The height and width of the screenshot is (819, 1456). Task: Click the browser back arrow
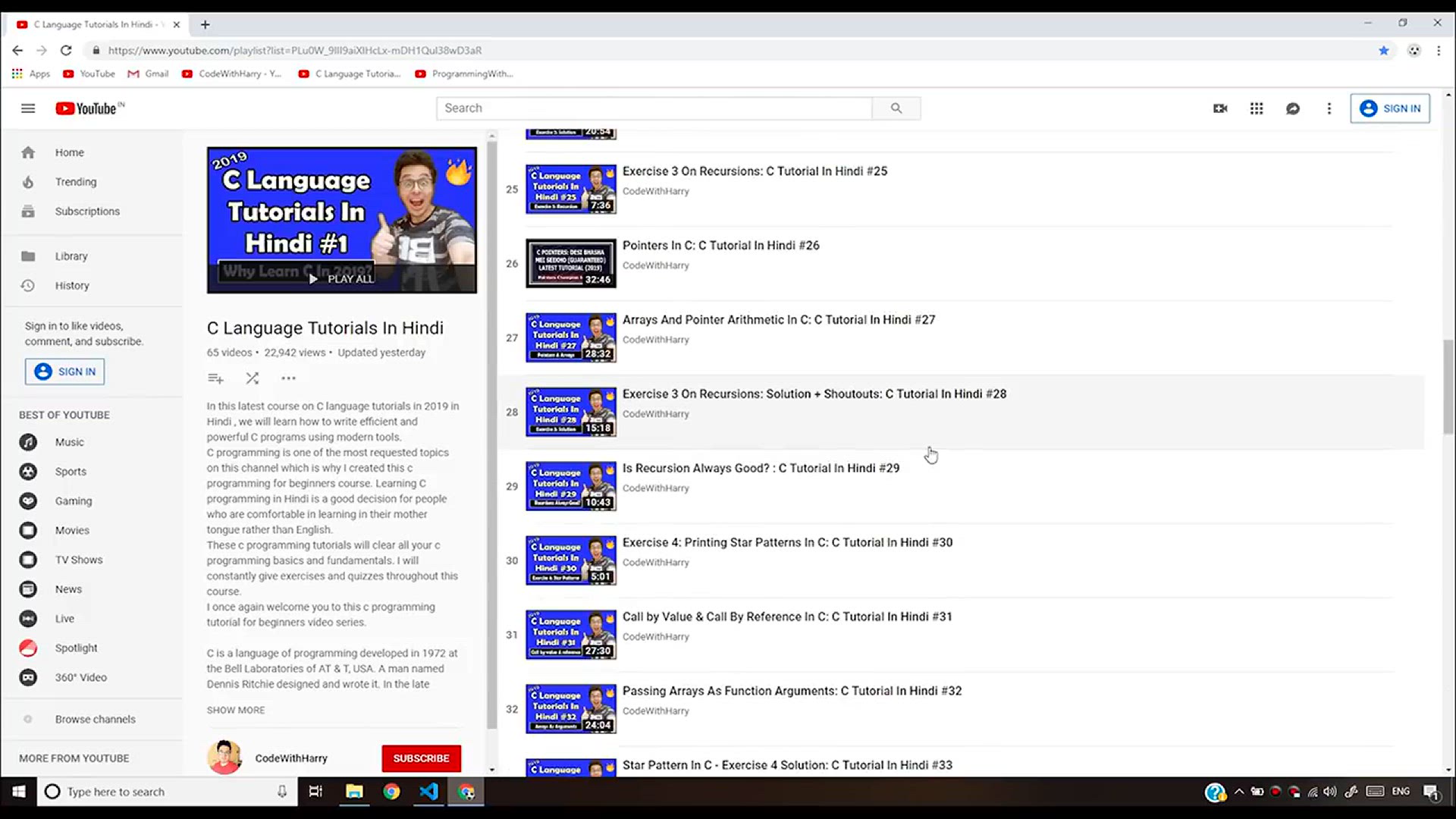tap(17, 50)
